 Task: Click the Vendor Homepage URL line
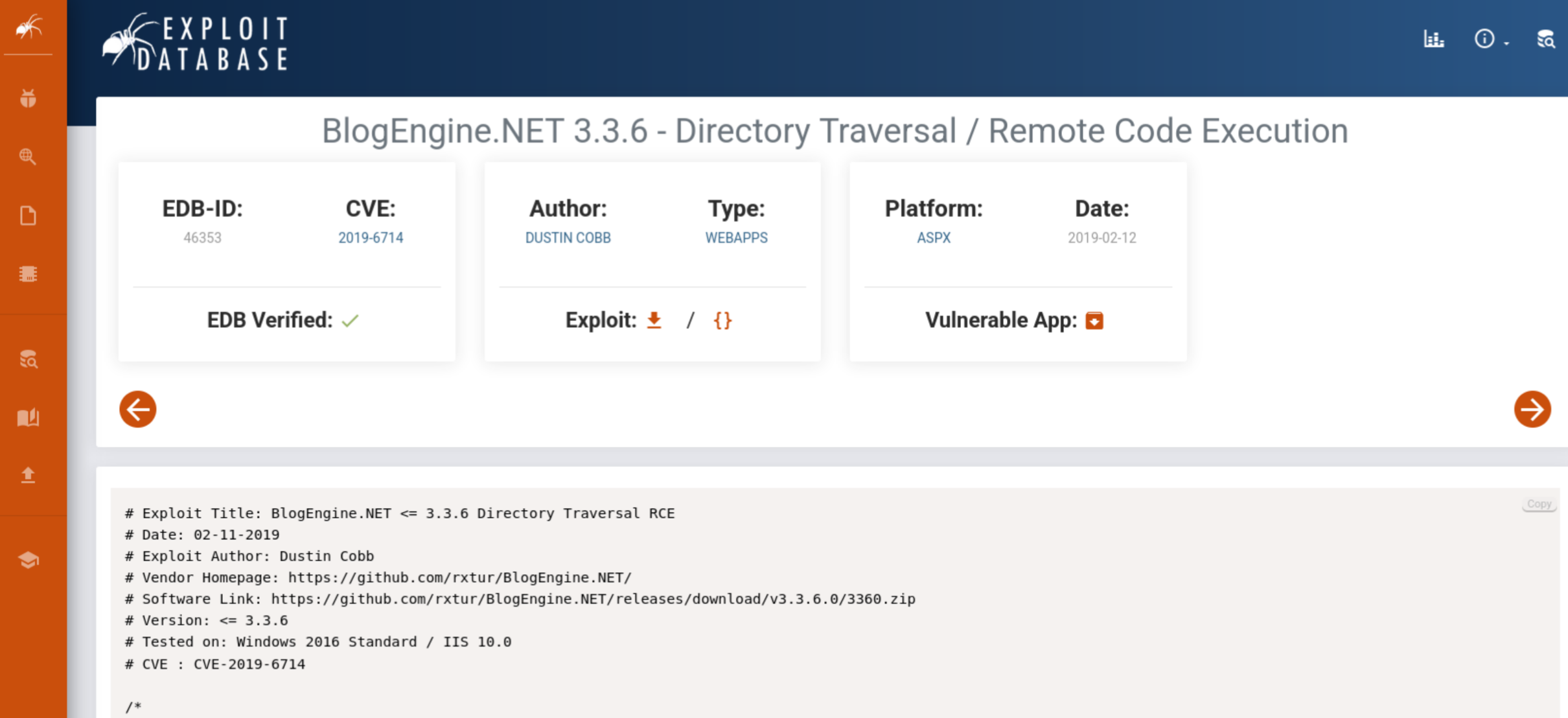(x=378, y=577)
